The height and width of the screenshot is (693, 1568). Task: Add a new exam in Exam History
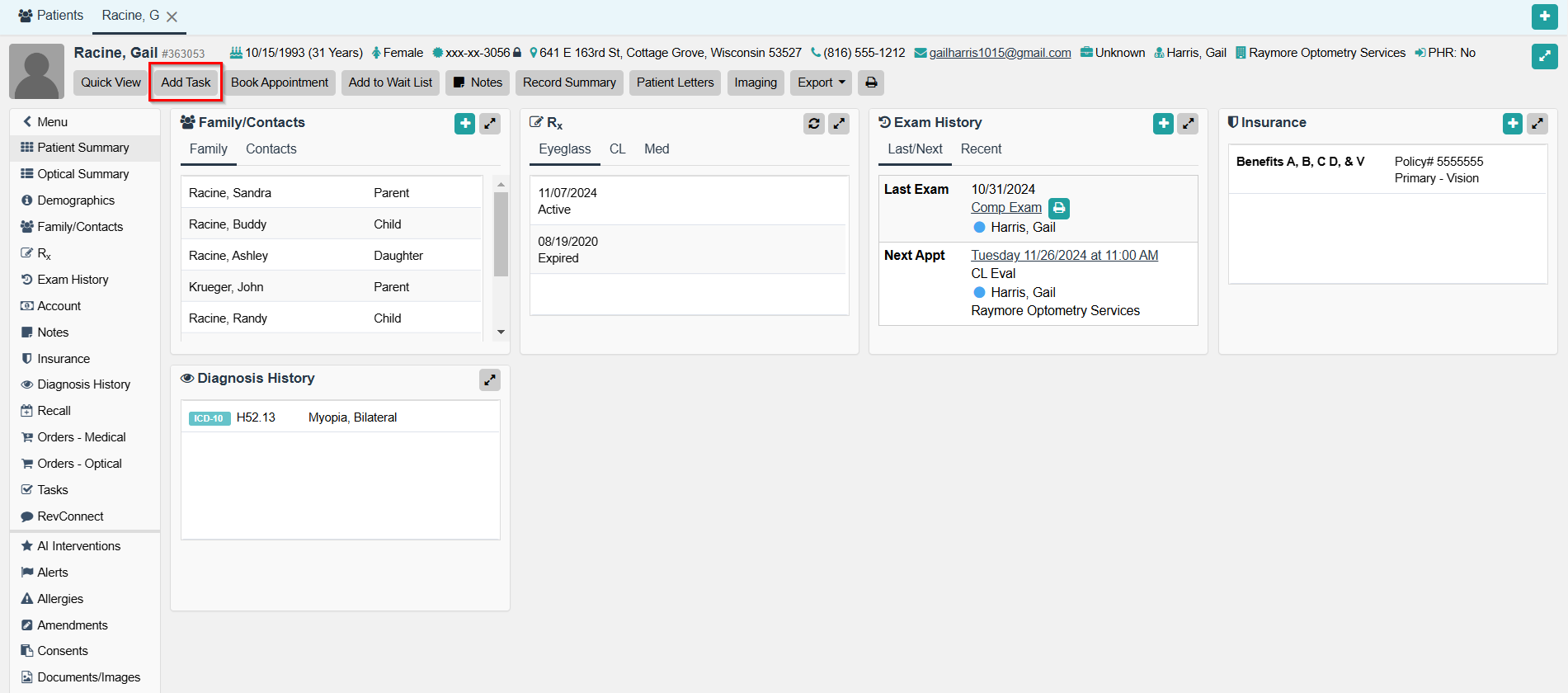(1163, 124)
